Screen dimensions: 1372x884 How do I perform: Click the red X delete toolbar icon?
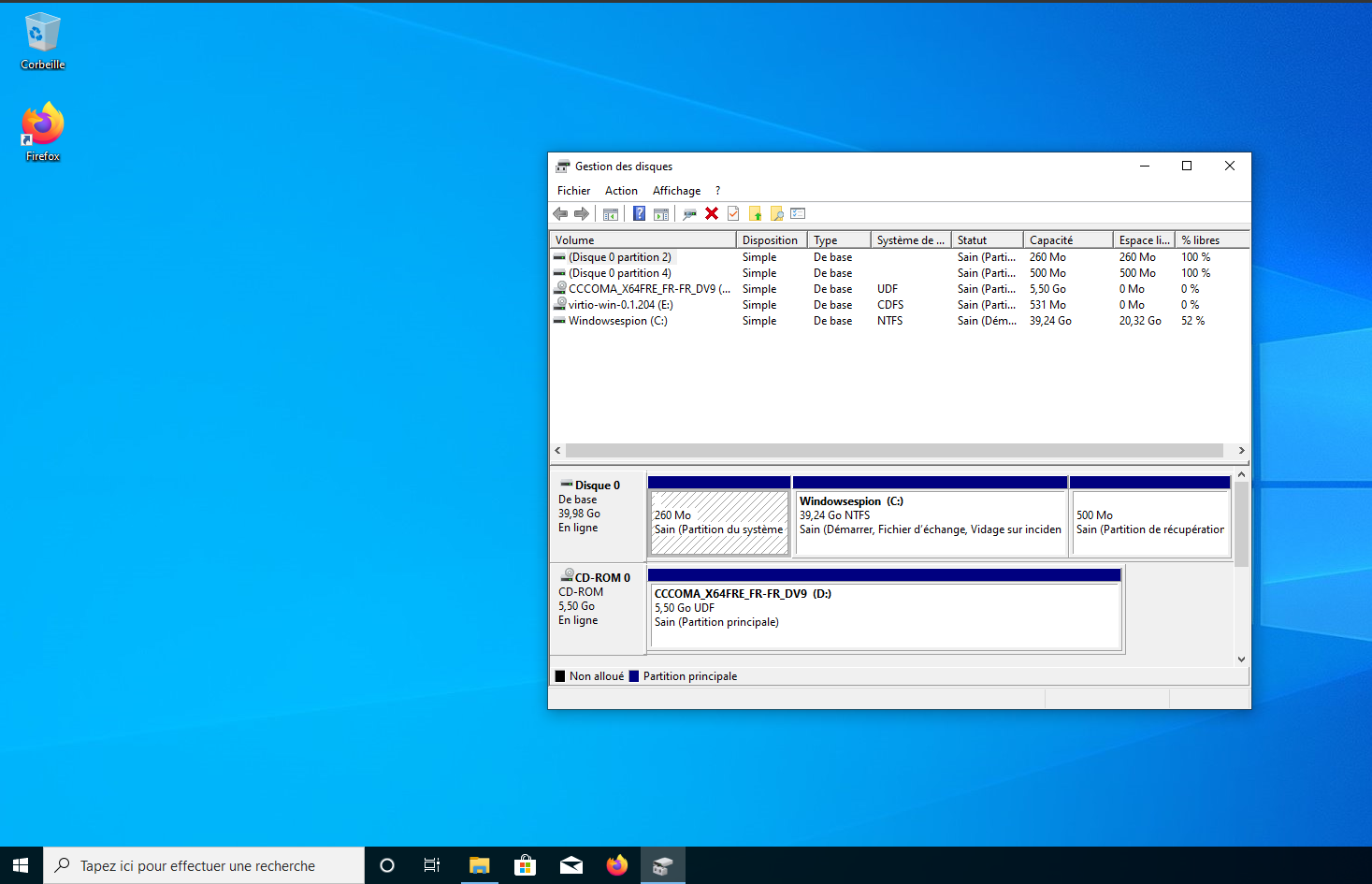point(712,213)
